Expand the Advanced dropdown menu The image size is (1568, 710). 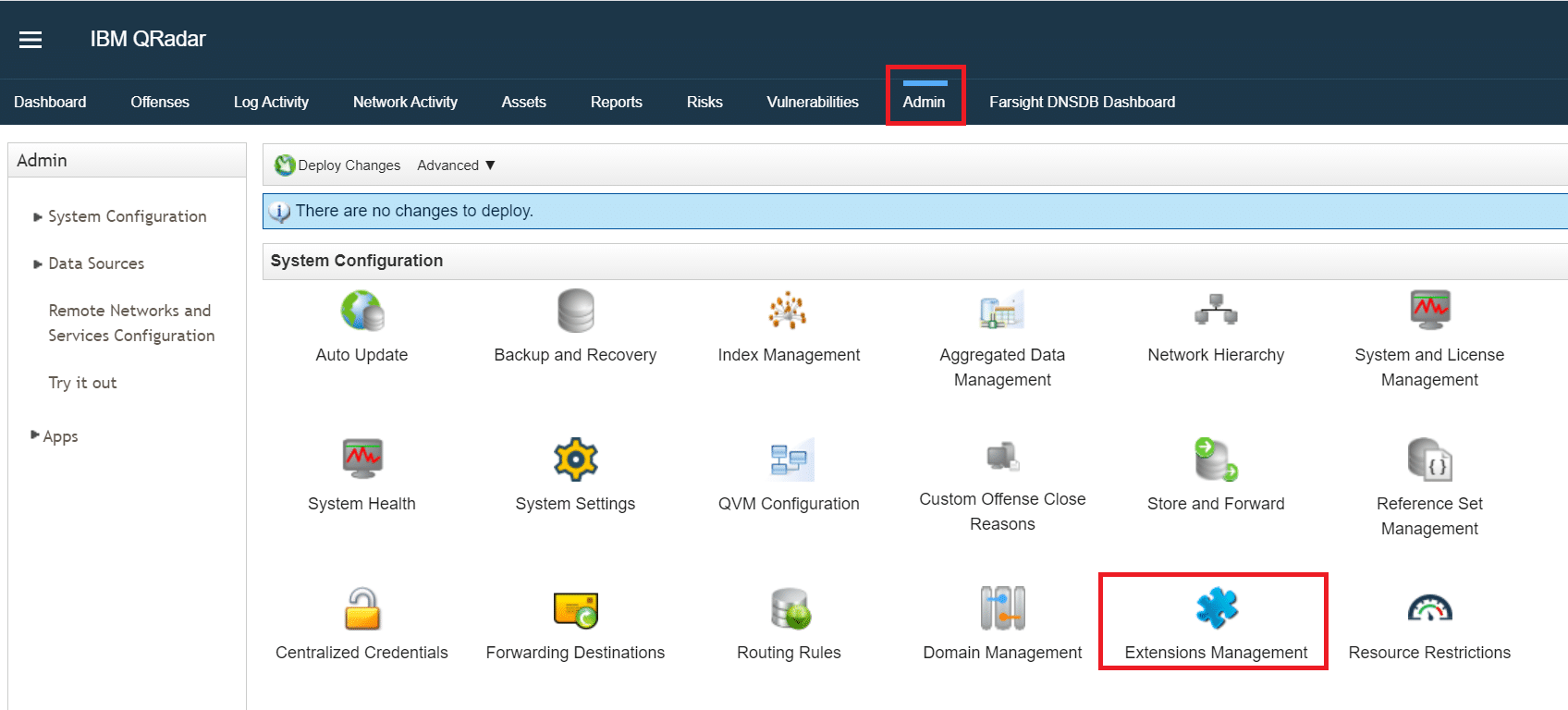(456, 165)
